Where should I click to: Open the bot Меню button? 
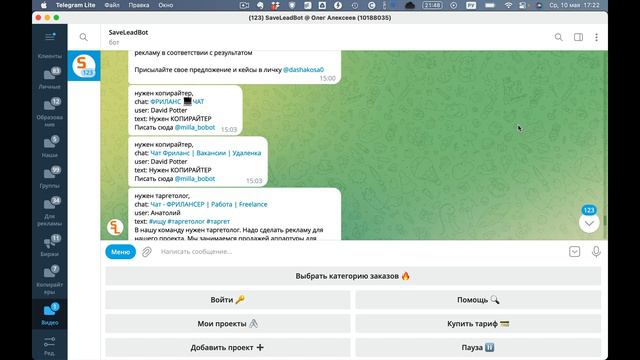(x=120, y=252)
